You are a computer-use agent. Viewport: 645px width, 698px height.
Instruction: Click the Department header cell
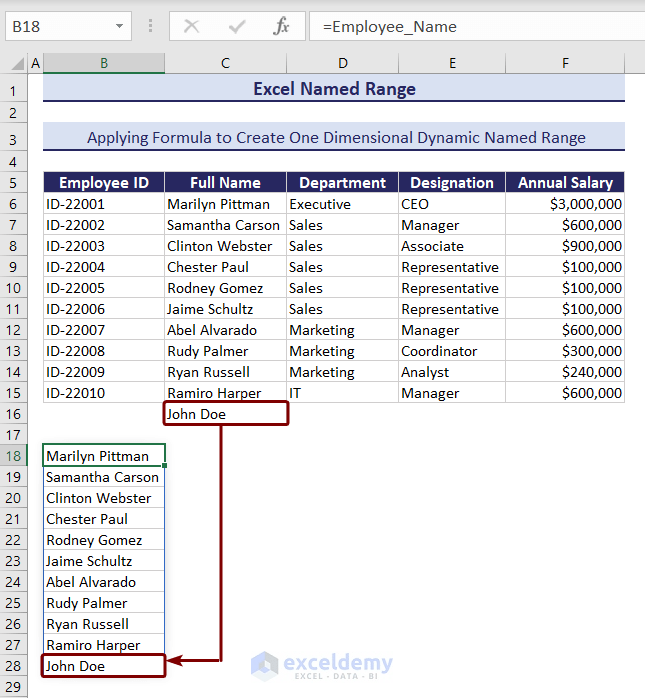(342, 183)
